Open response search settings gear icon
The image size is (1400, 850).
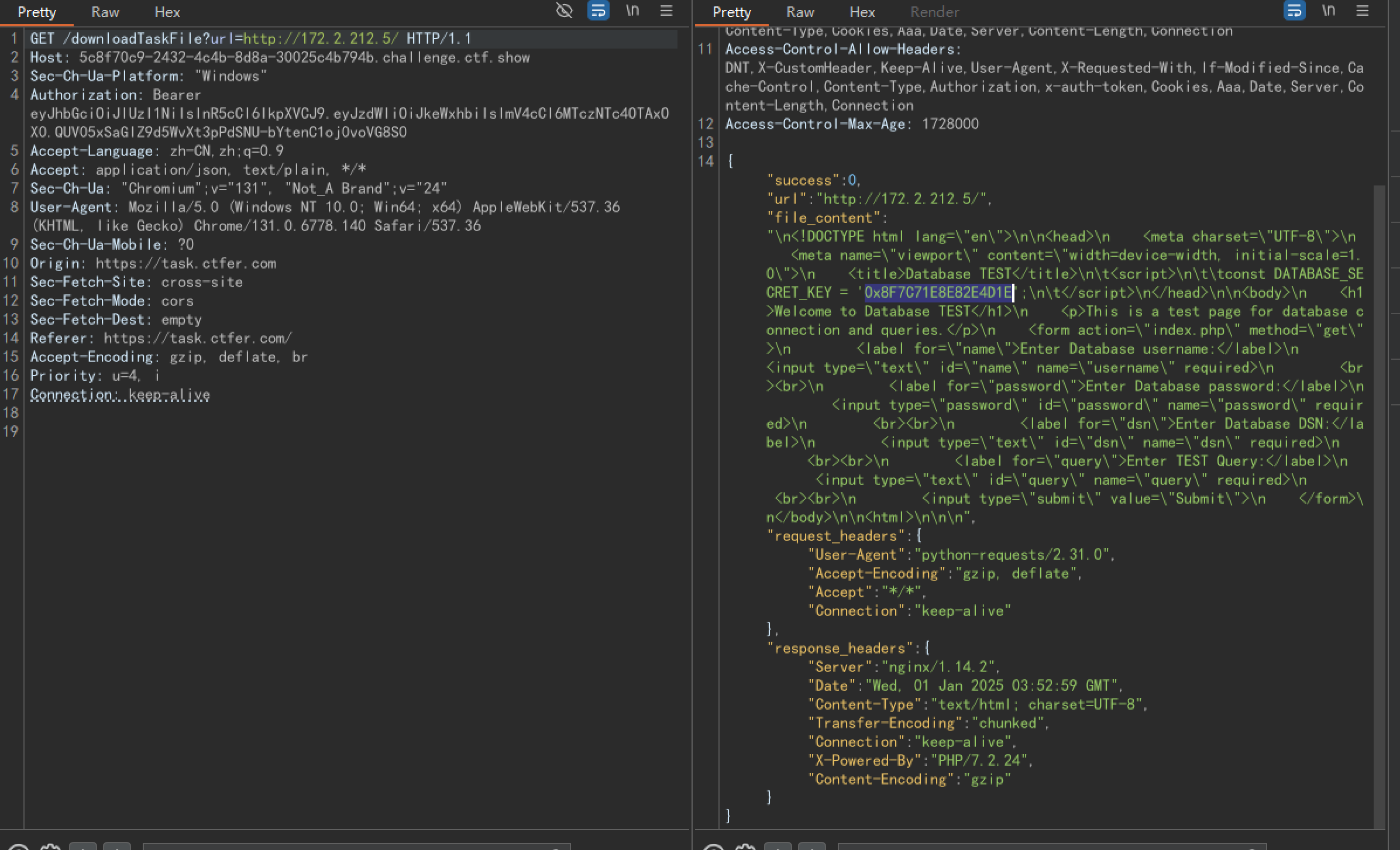[x=746, y=847]
